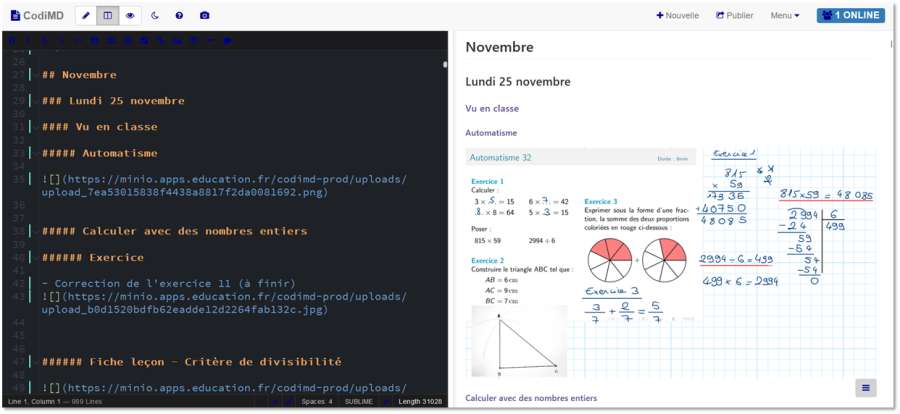The height and width of the screenshot is (414, 900).
Task: Publish the note with Publier
Action: pyautogui.click(x=735, y=16)
